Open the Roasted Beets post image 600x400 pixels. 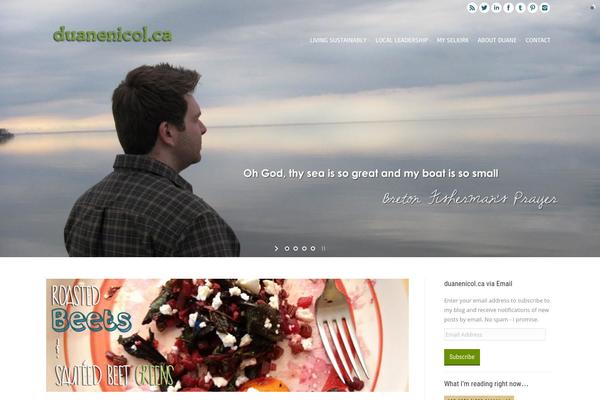click(227, 335)
